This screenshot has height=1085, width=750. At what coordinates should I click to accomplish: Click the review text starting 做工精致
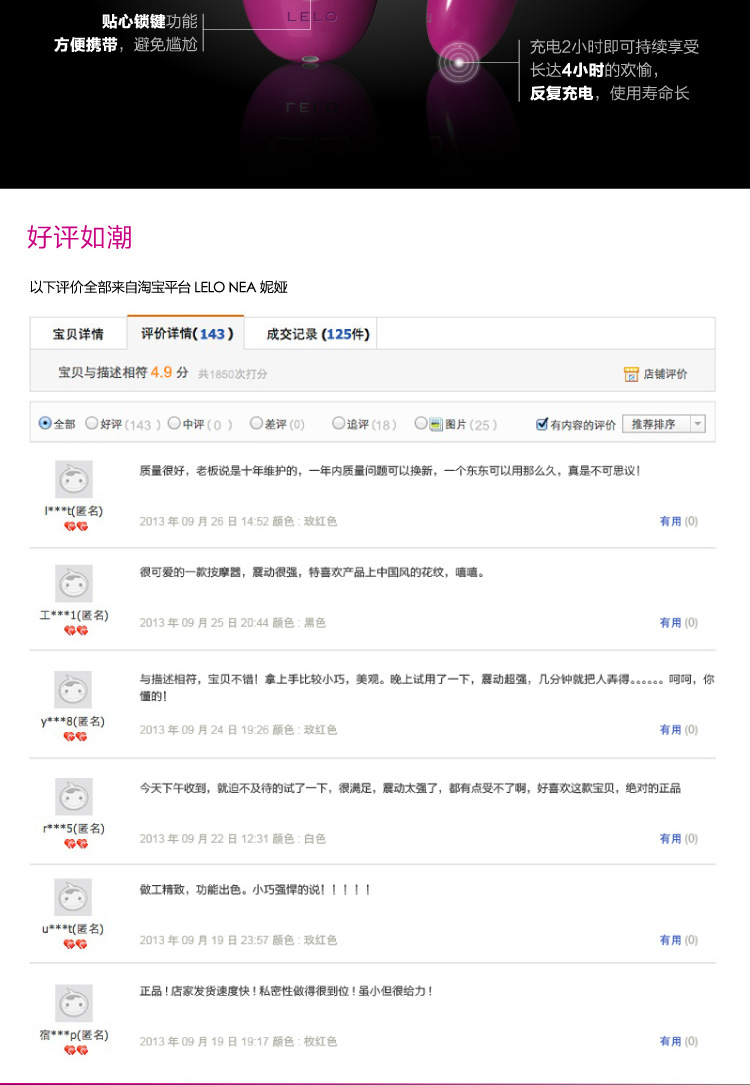pos(255,889)
